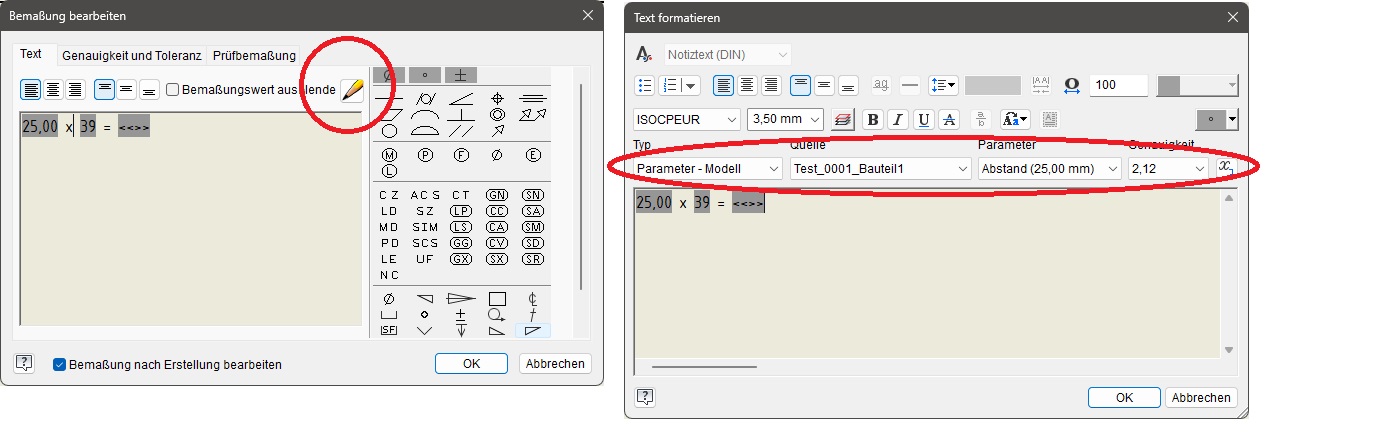This screenshot has width=1377, height=434.
Task: Open the text case change dropdown
Action: click(1015, 119)
